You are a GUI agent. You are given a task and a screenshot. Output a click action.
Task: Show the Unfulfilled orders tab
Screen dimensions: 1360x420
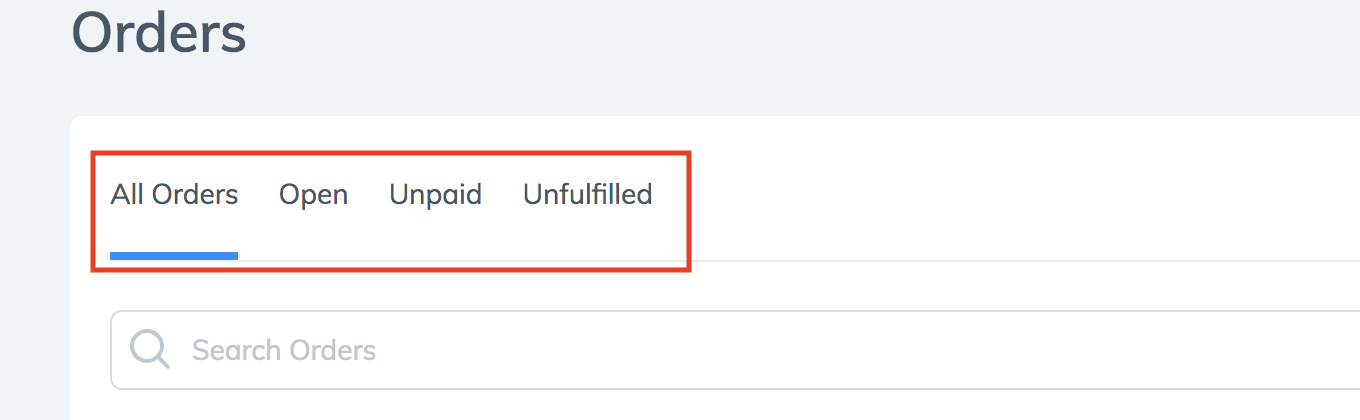click(x=587, y=194)
